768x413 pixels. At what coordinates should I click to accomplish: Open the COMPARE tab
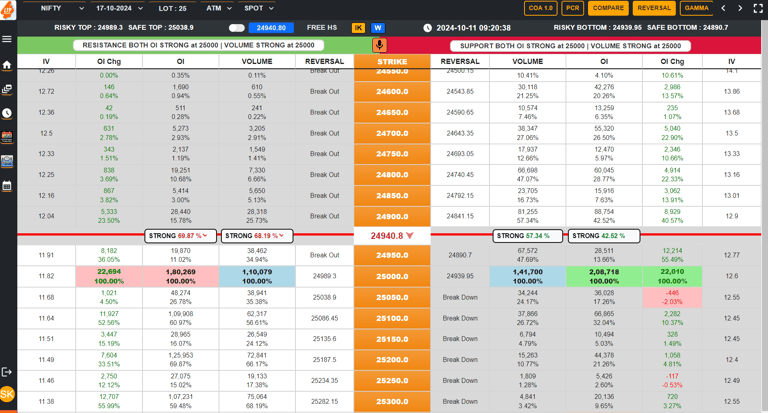click(x=608, y=8)
